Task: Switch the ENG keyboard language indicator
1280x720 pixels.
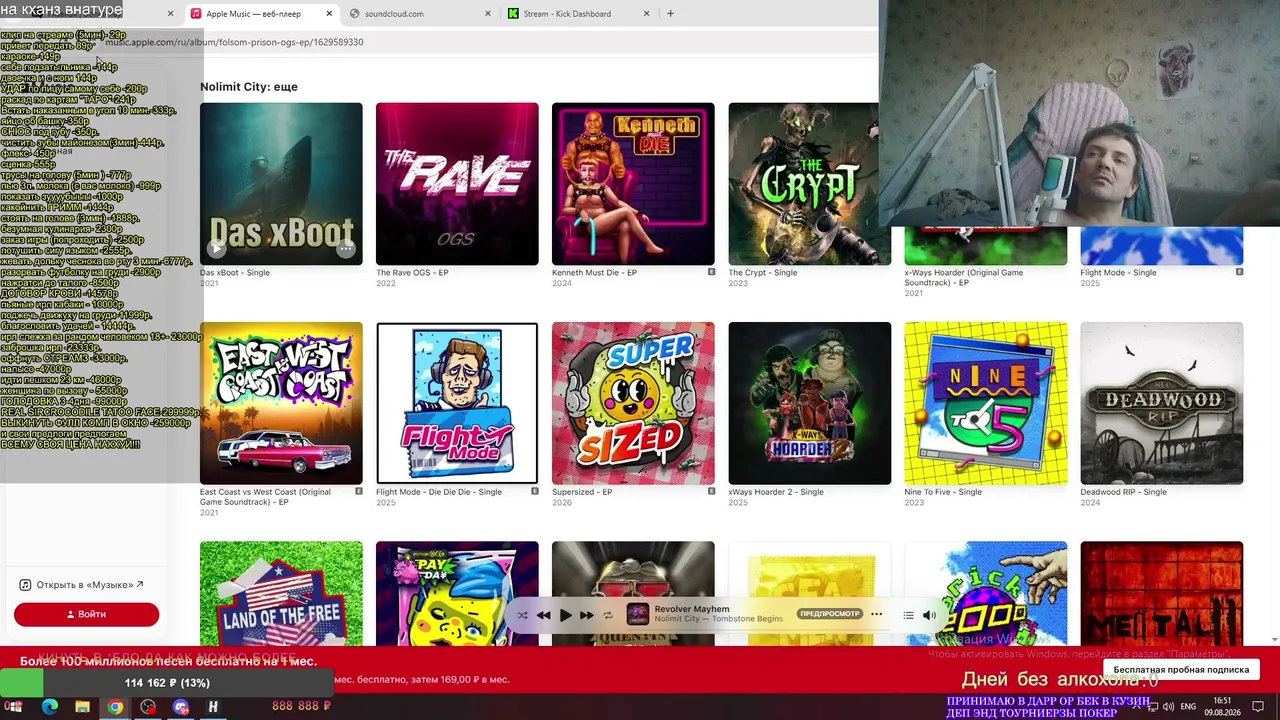Action: pyautogui.click(x=1190, y=707)
